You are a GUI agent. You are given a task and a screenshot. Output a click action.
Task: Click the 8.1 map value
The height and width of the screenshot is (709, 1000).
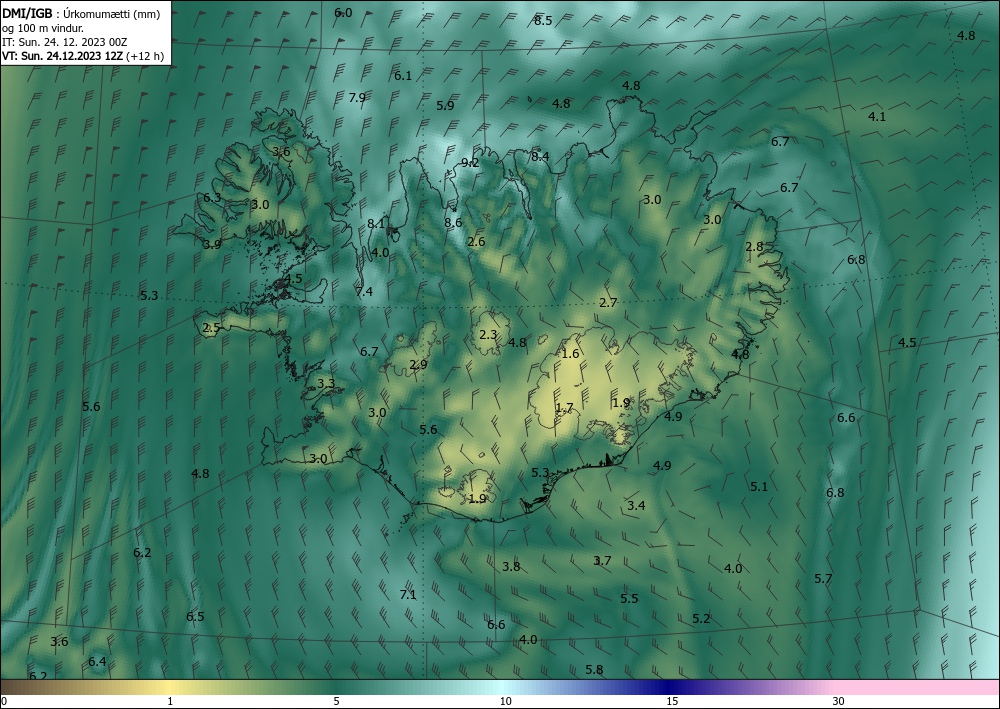pos(376,223)
